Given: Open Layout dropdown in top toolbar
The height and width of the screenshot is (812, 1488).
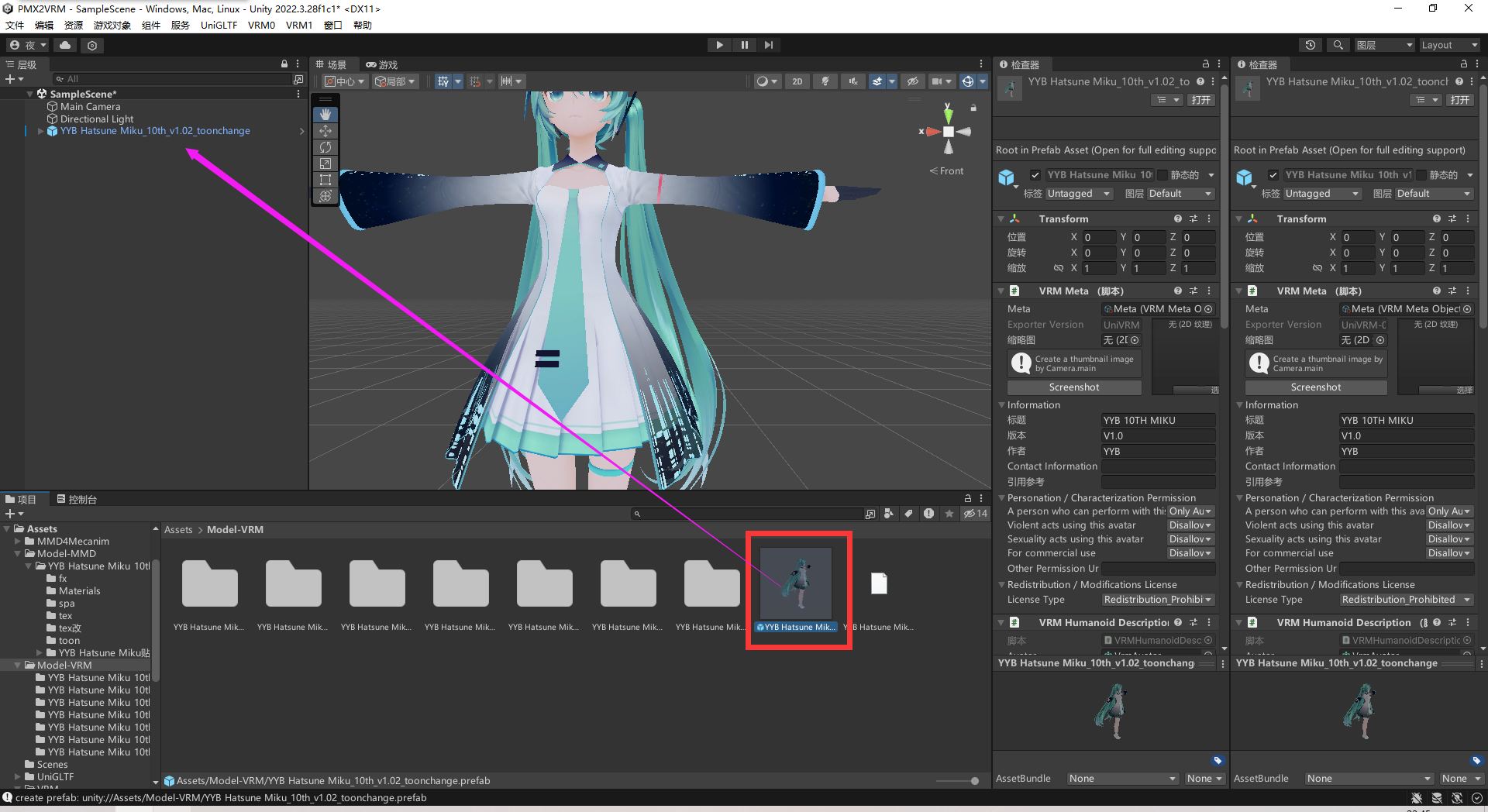Looking at the screenshot, I should (x=1449, y=45).
